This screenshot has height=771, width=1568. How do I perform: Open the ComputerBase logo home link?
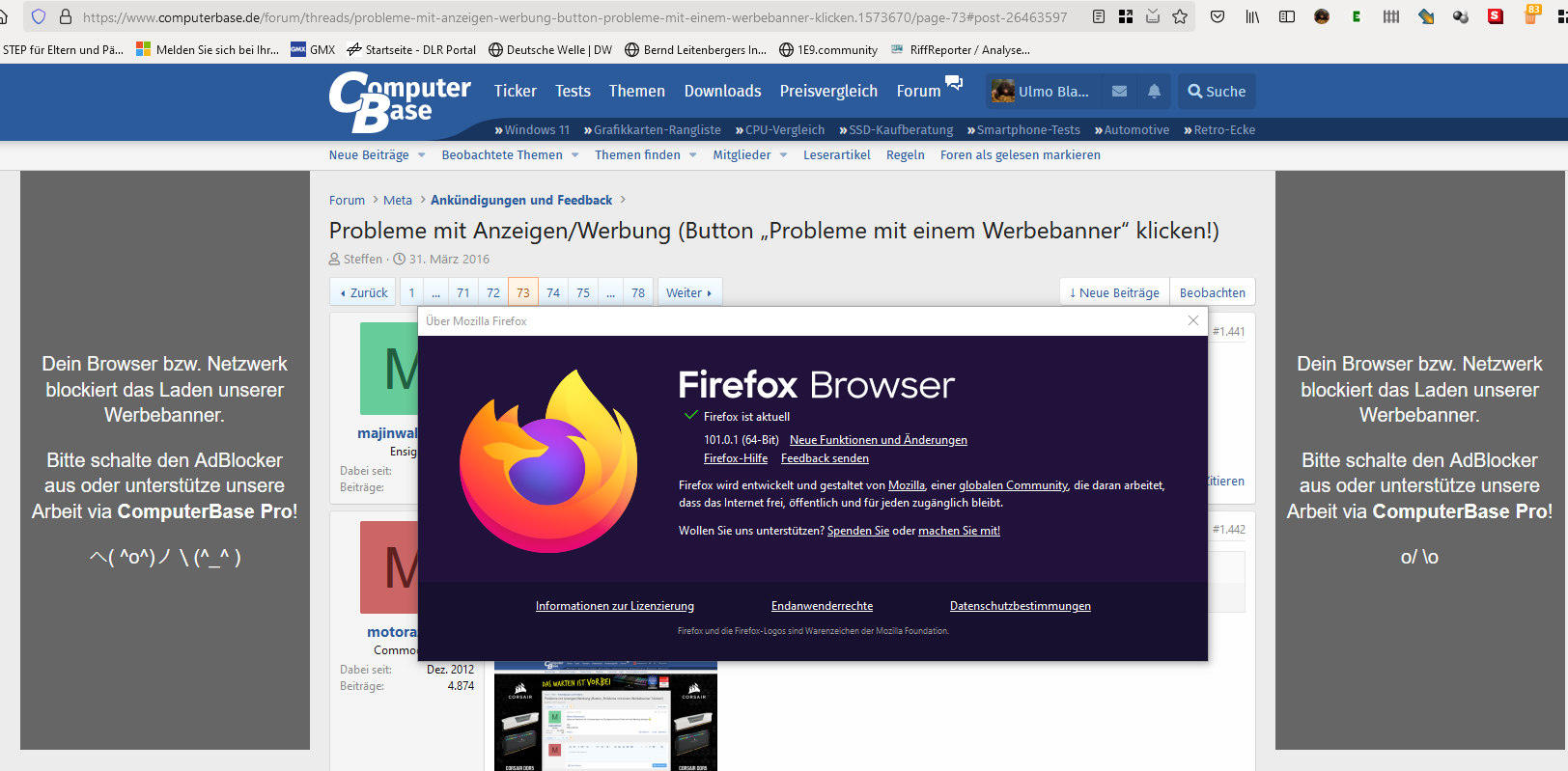(x=400, y=101)
